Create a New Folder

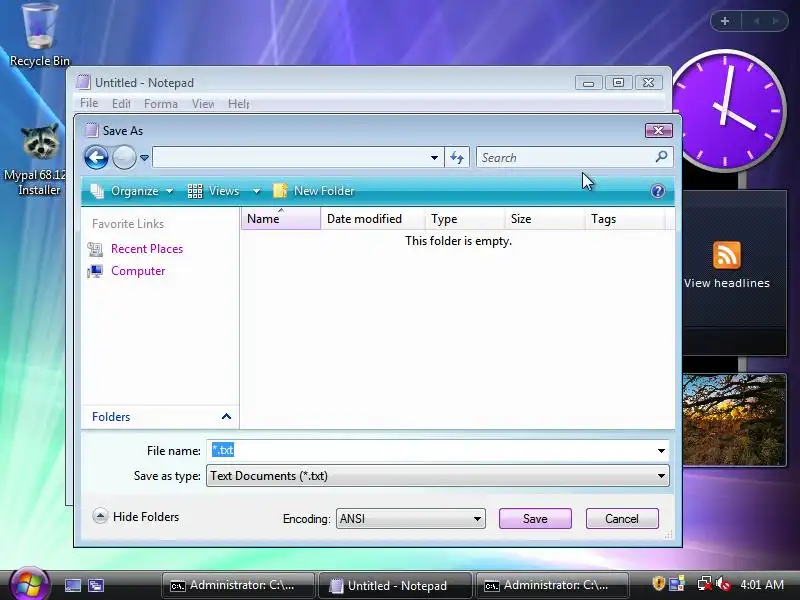314,191
